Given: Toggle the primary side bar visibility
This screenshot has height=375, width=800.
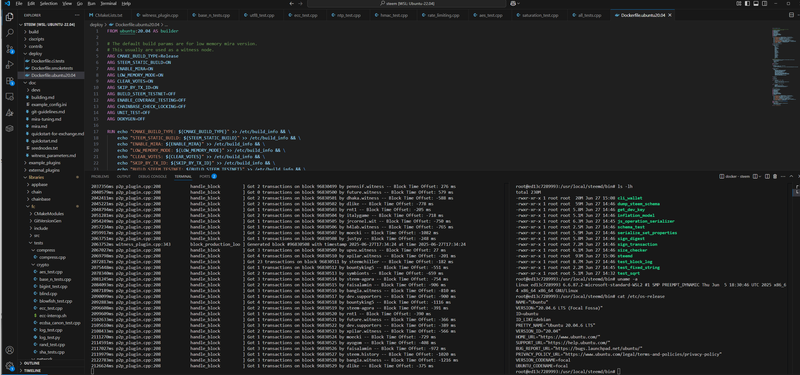Looking at the screenshot, I should pos(747,3).
